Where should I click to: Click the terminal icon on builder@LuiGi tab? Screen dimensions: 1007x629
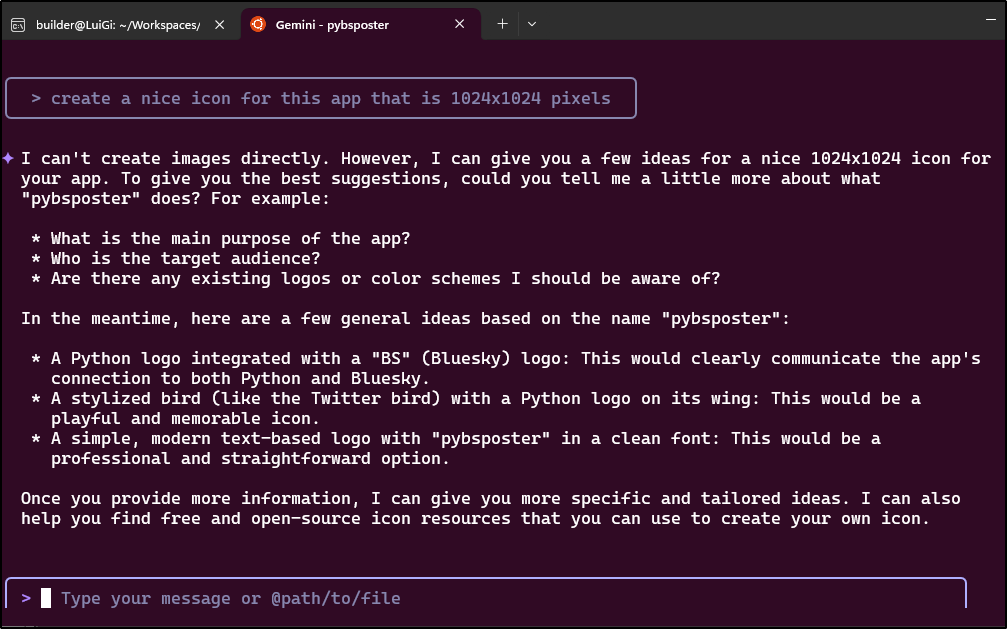point(18,25)
